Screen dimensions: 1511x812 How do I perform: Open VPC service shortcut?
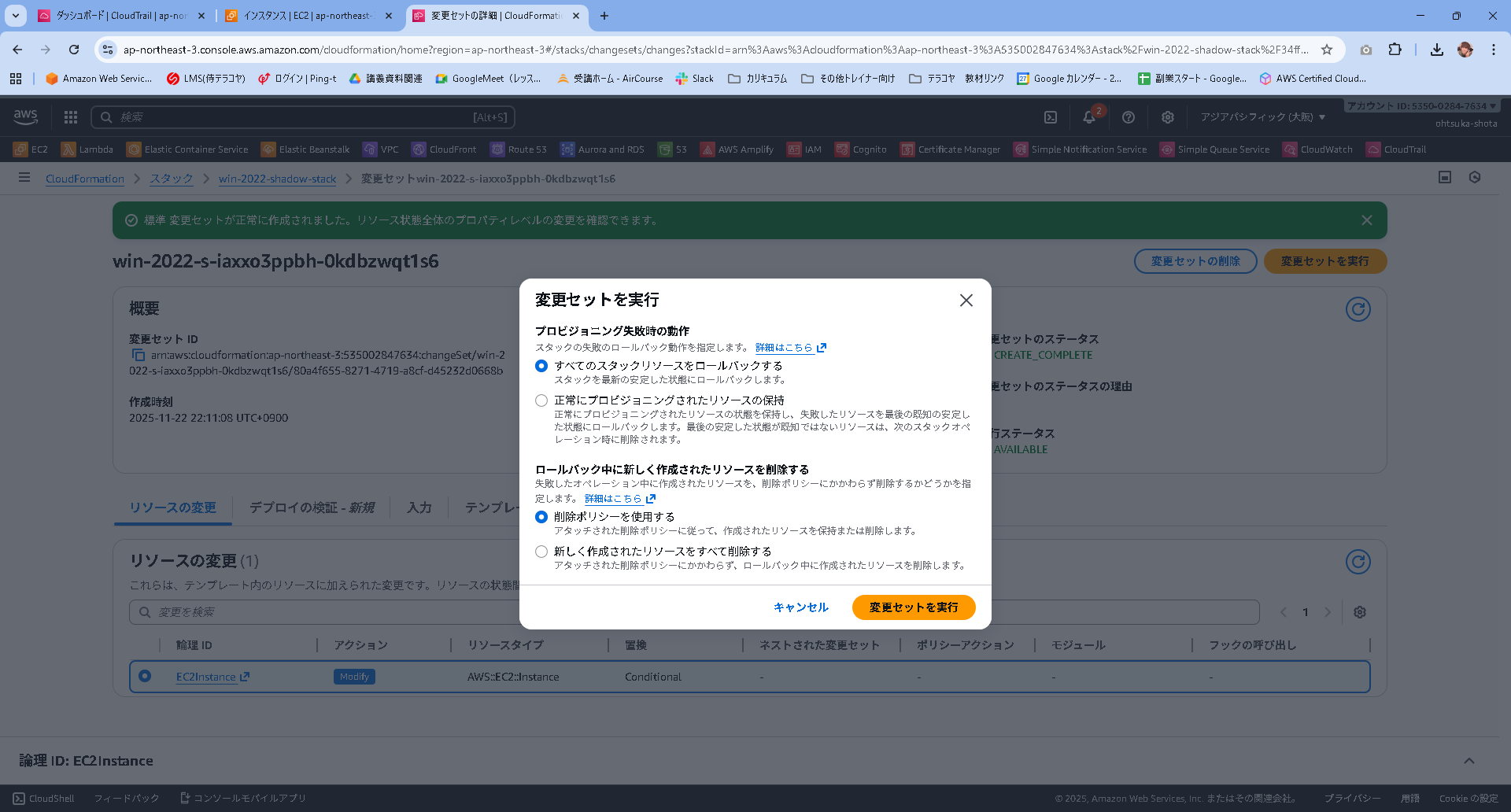(x=381, y=149)
